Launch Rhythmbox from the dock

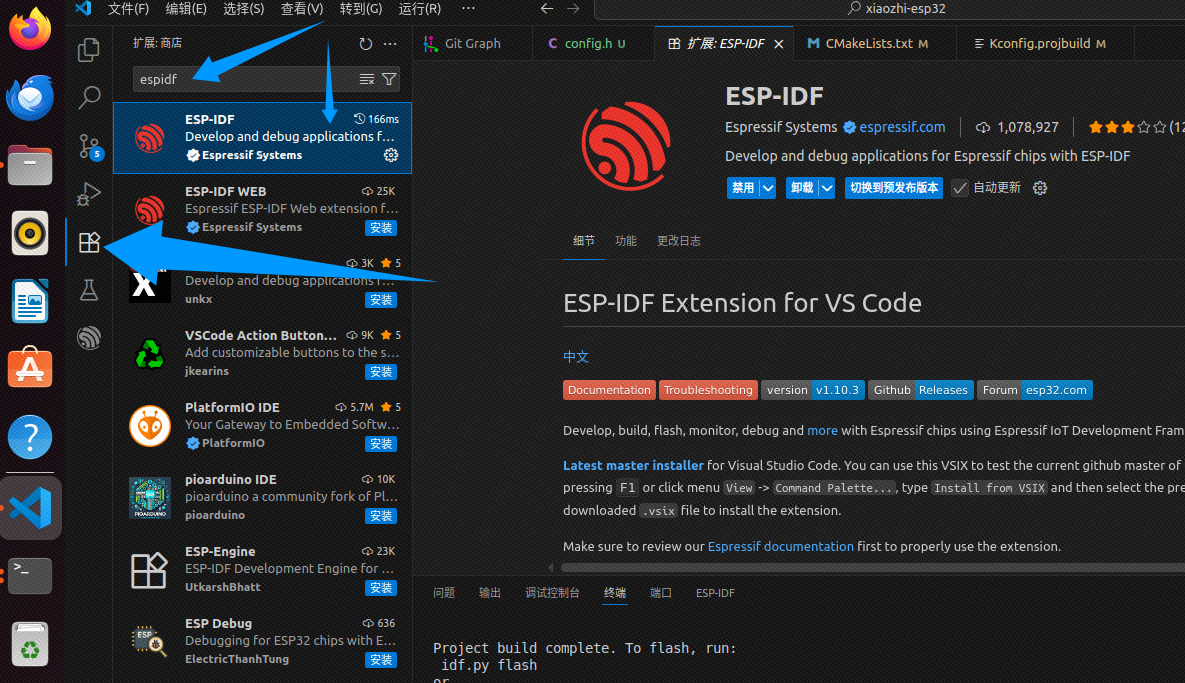tap(30, 233)
